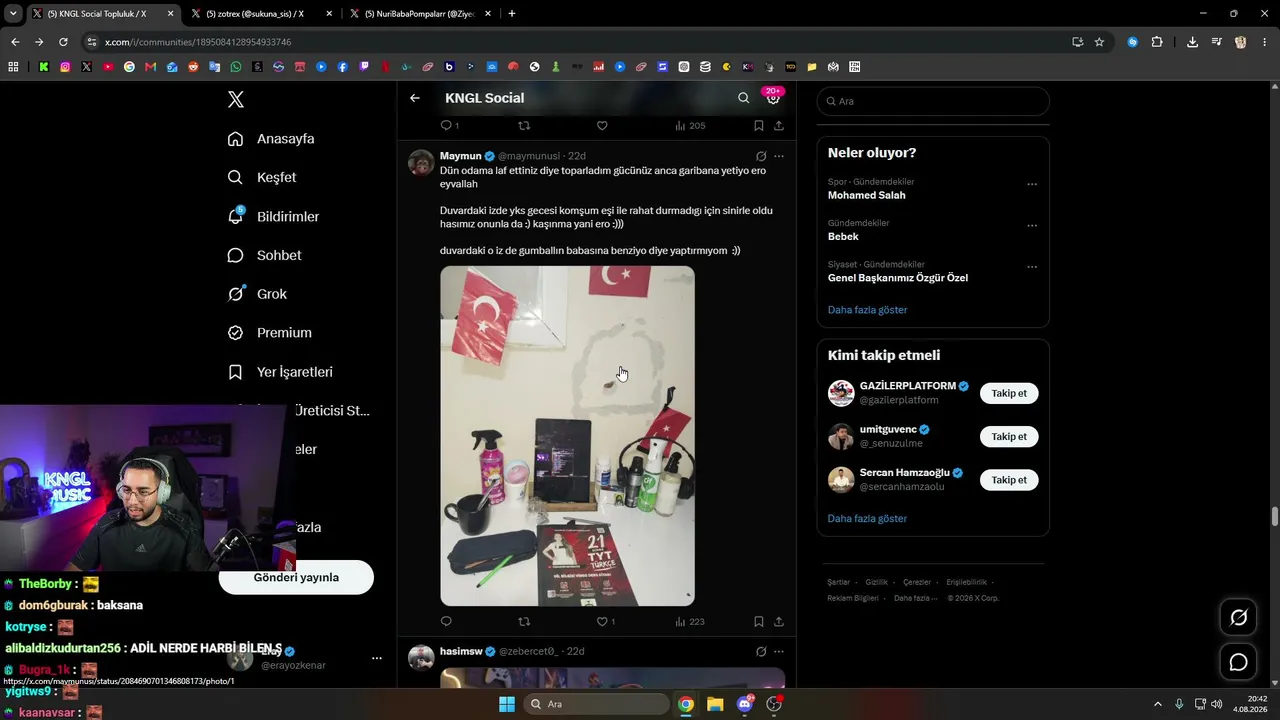1280x720 pixels.
Task: Follow Sercan Hamzaoğlu with Takip et
Action: (1009, 480)
